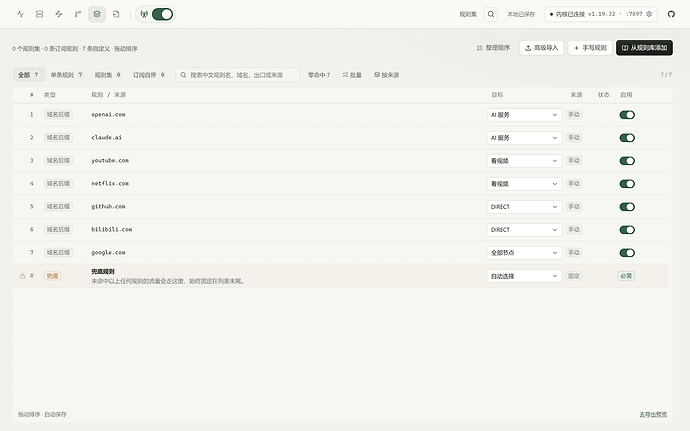Screen dimensions: 690x431
Task: Disable the bilibili.com rule toggle
Action: pos(627,230)
